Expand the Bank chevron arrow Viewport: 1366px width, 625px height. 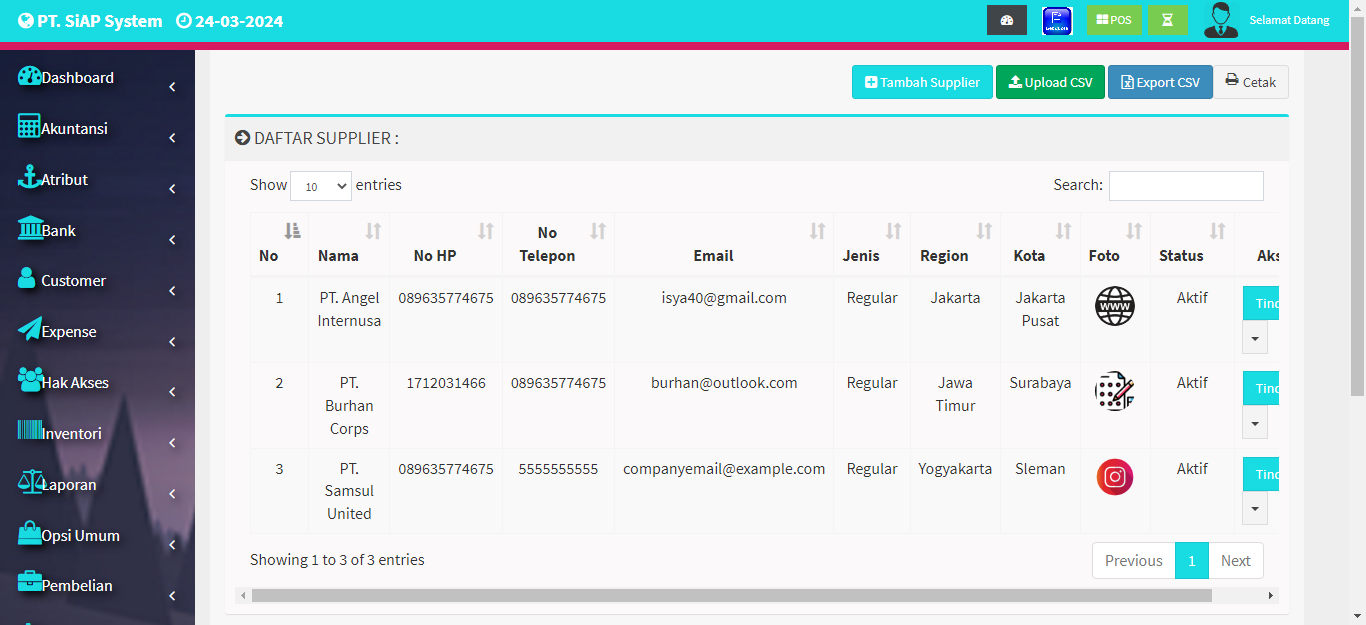click(x=172, y=241)
